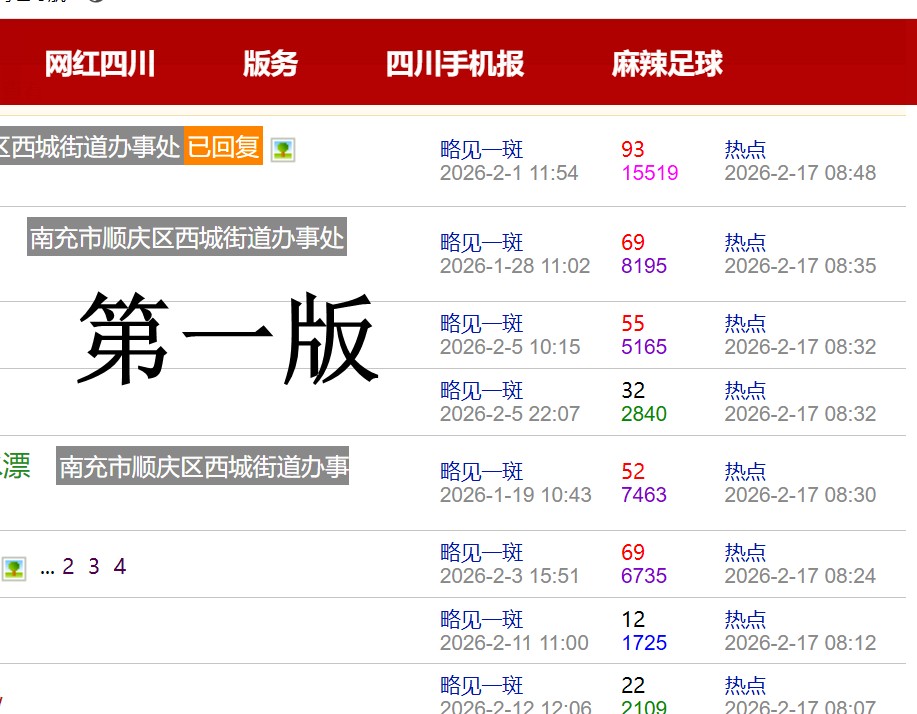Click image icon before page links 2 3 4
Image resolution: width=917 pixels, height=714 pixels.
14,568
